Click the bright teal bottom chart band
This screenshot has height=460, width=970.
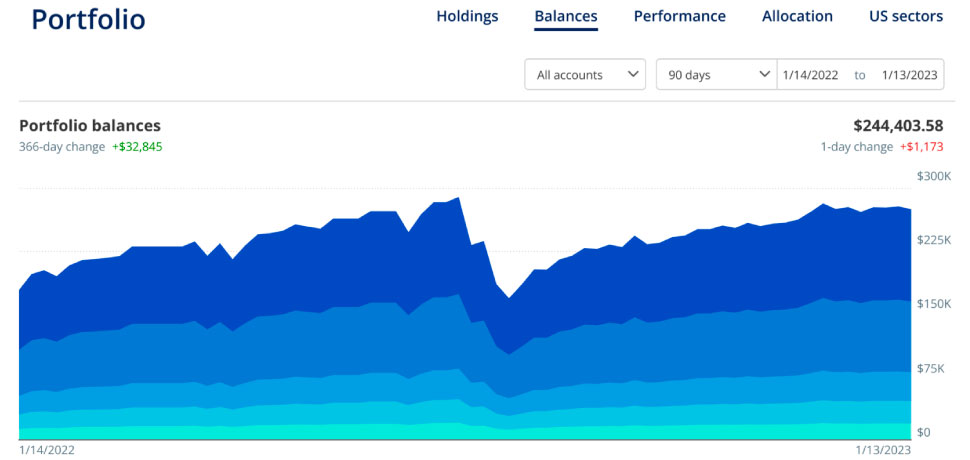(x=300, y=432)
